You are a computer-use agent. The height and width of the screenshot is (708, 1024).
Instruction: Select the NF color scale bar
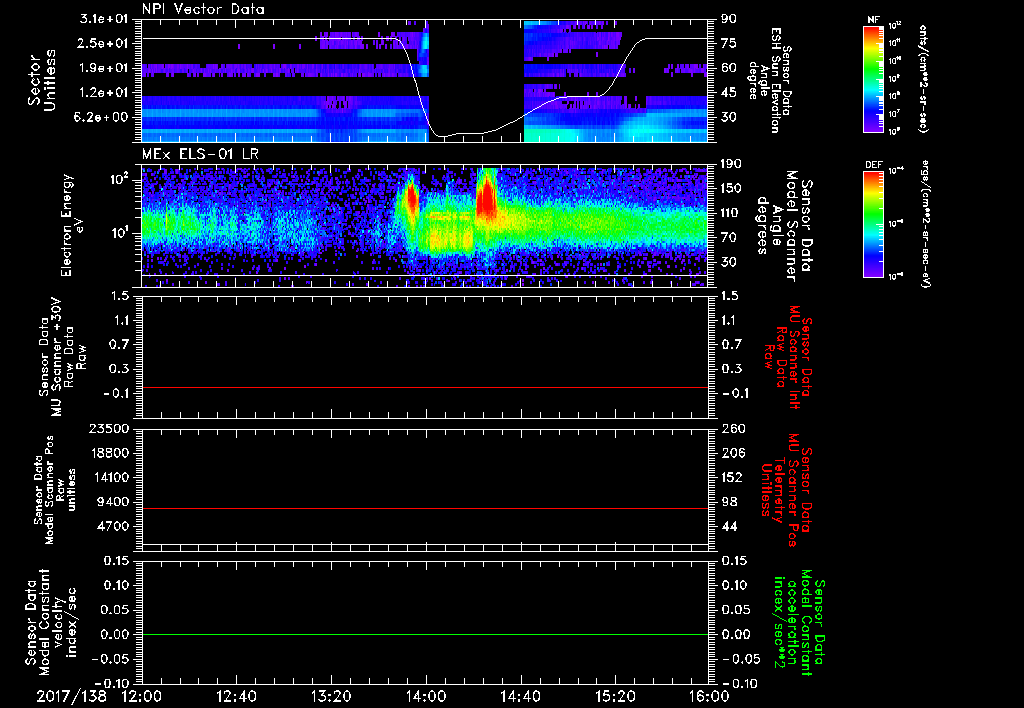(874, 78)
